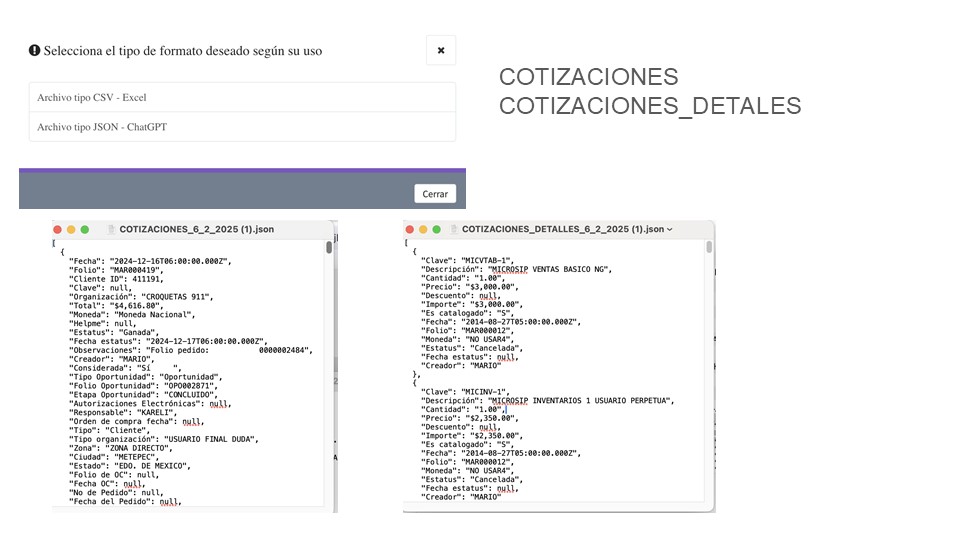This screenshot has height=540, width=960.
Task: Click the COTIZACIONES_DETALLES heading text on the slide
Action: 649,105
